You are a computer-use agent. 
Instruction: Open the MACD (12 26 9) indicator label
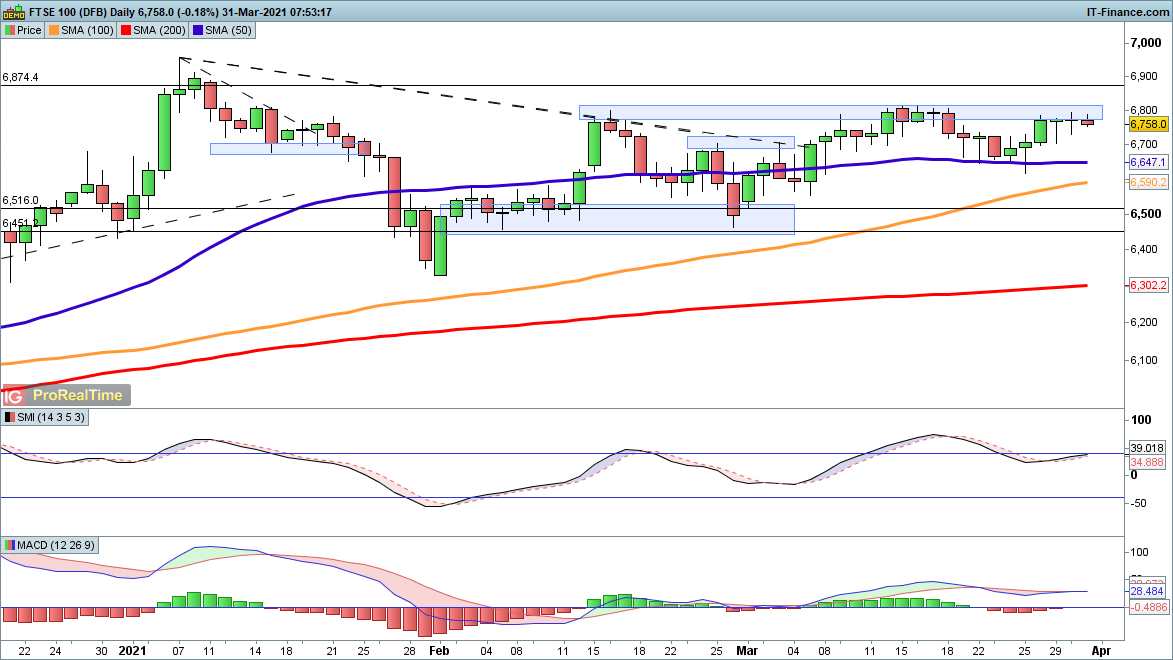click(x=51, y=545)
